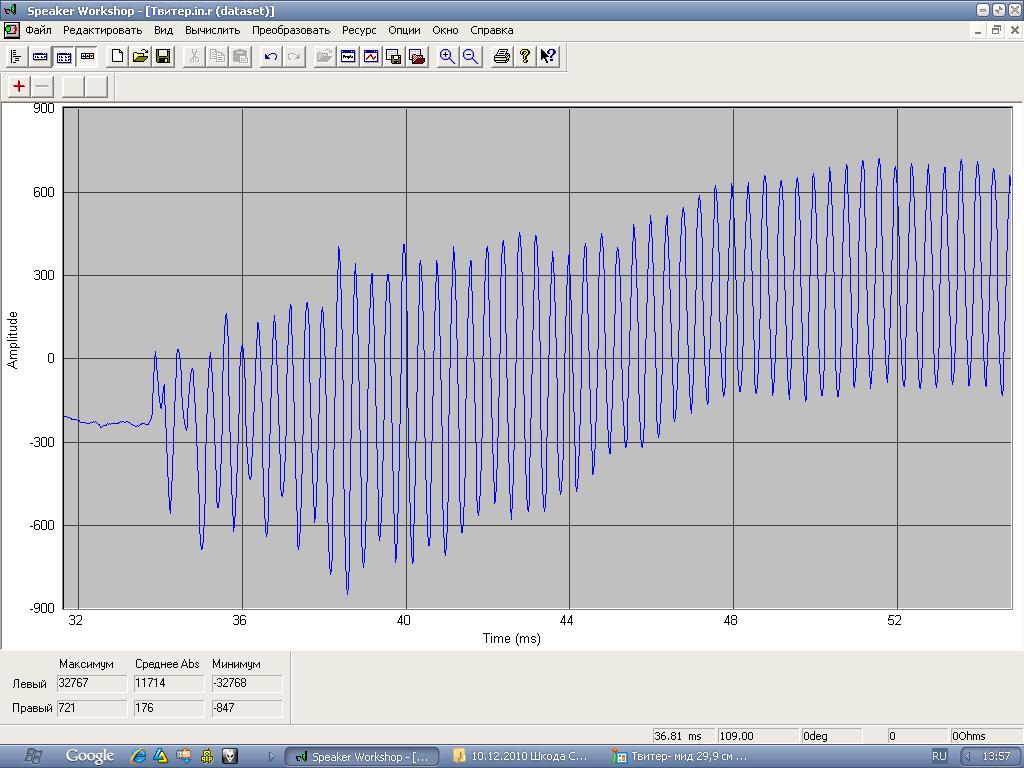Open the Файл menu
This screenshot has width=1024, height=768.
coord(39,30)
